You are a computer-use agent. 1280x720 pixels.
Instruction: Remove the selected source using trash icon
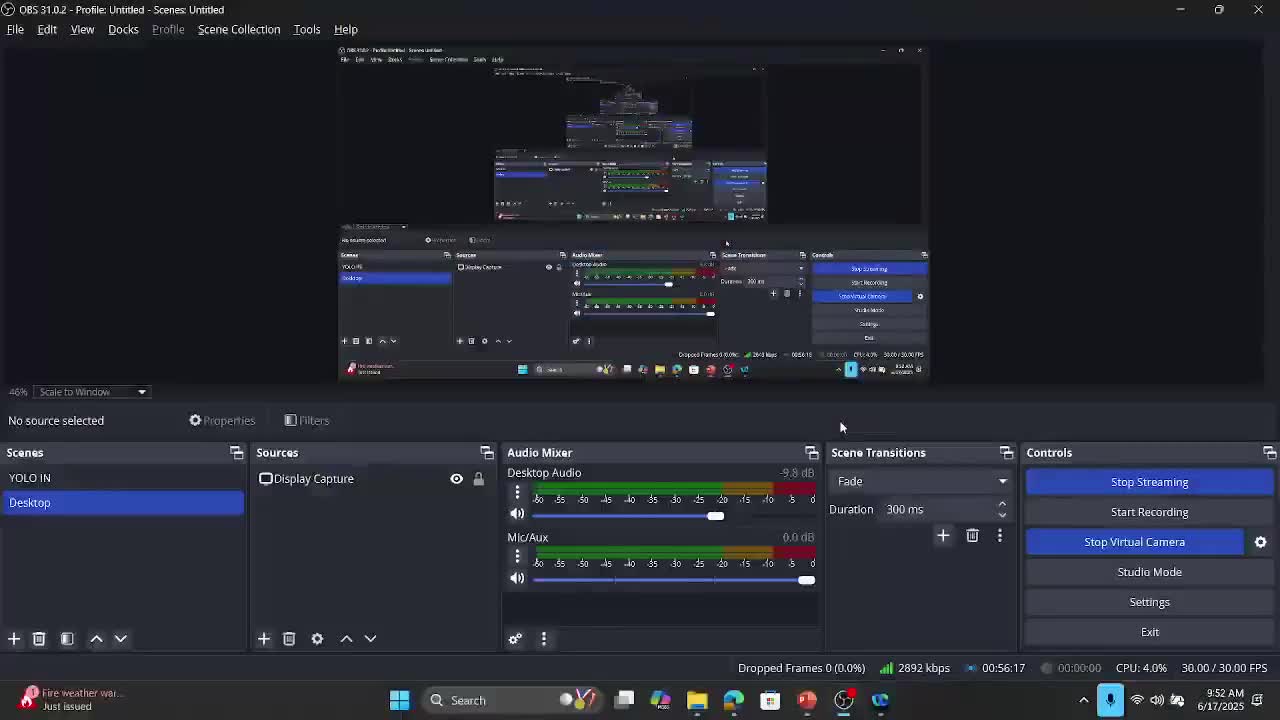point(289,639)
